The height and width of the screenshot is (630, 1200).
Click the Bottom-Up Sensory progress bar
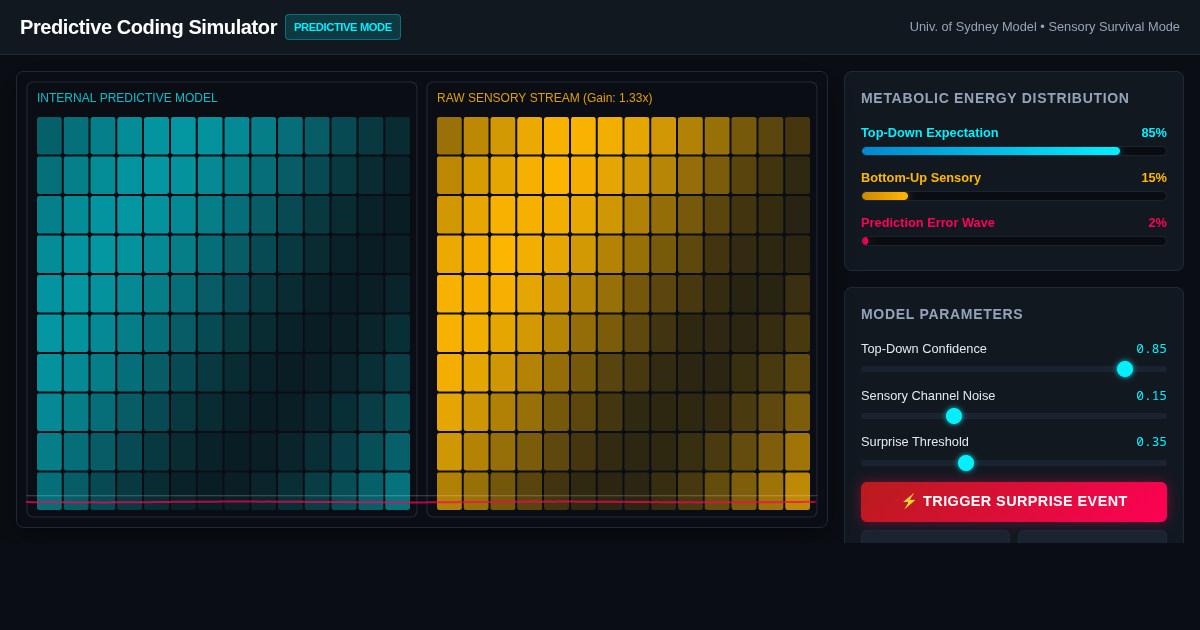click(1014, 196)
